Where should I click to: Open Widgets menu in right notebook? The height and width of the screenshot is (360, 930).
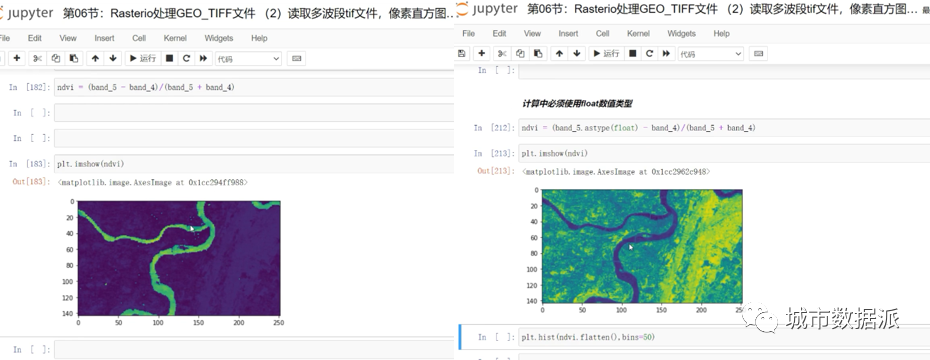681,34
